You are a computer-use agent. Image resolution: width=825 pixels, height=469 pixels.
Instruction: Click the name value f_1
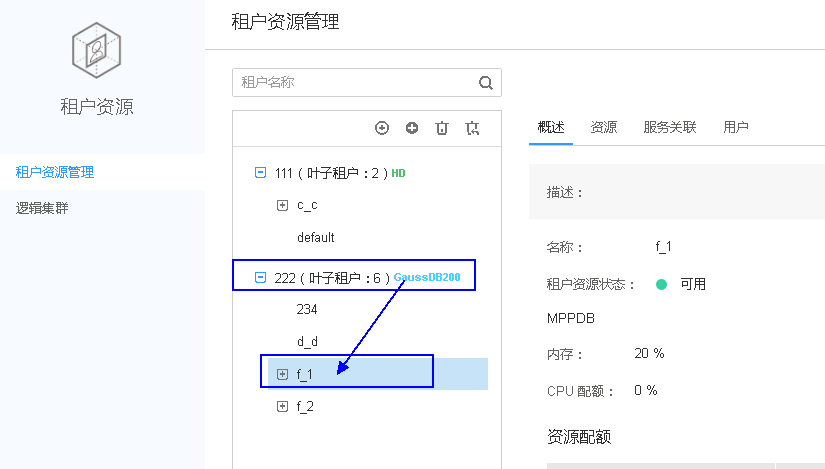[663, 247]
